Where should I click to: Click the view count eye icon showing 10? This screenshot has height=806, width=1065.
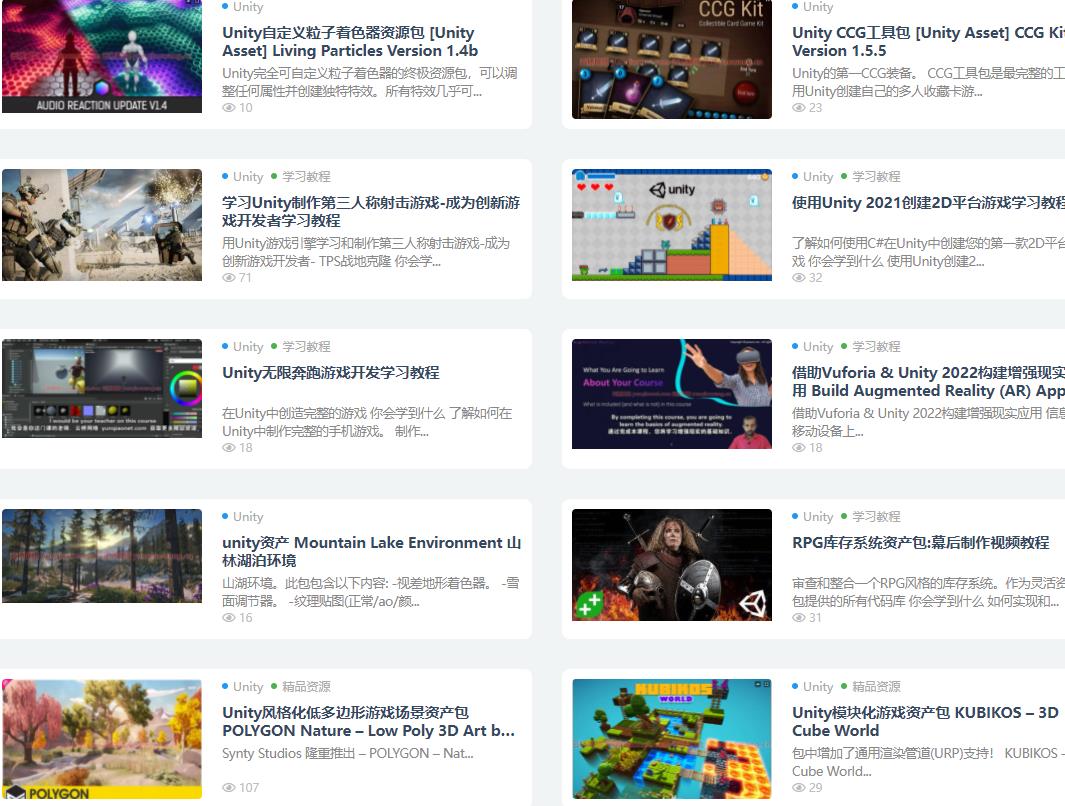[229, 107]
